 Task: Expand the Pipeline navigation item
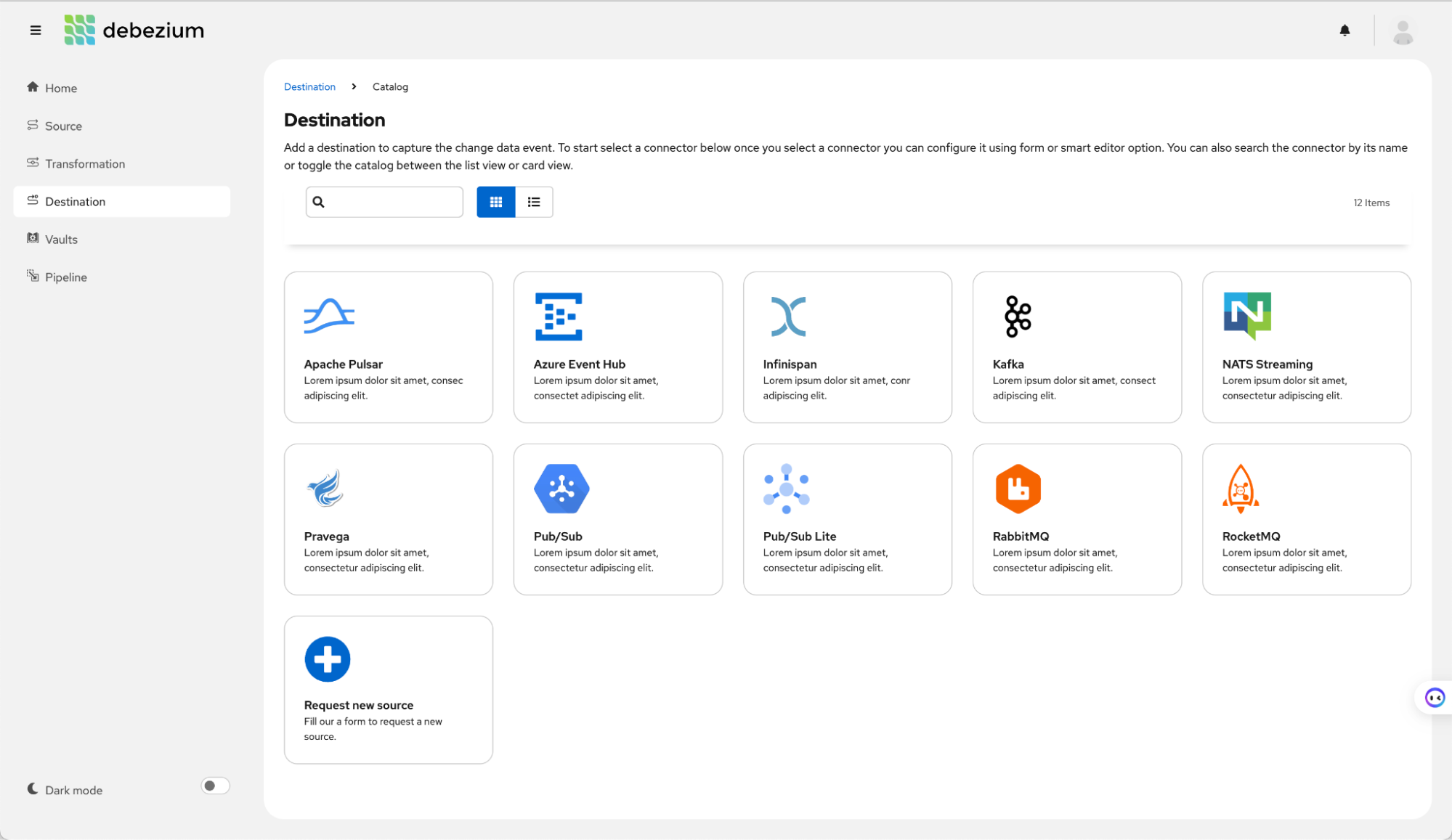click(x=65, y=277)
